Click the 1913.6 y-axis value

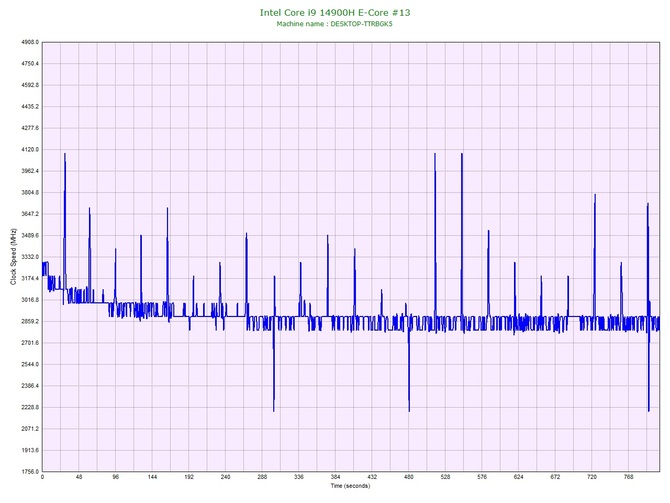pos(30,450)
